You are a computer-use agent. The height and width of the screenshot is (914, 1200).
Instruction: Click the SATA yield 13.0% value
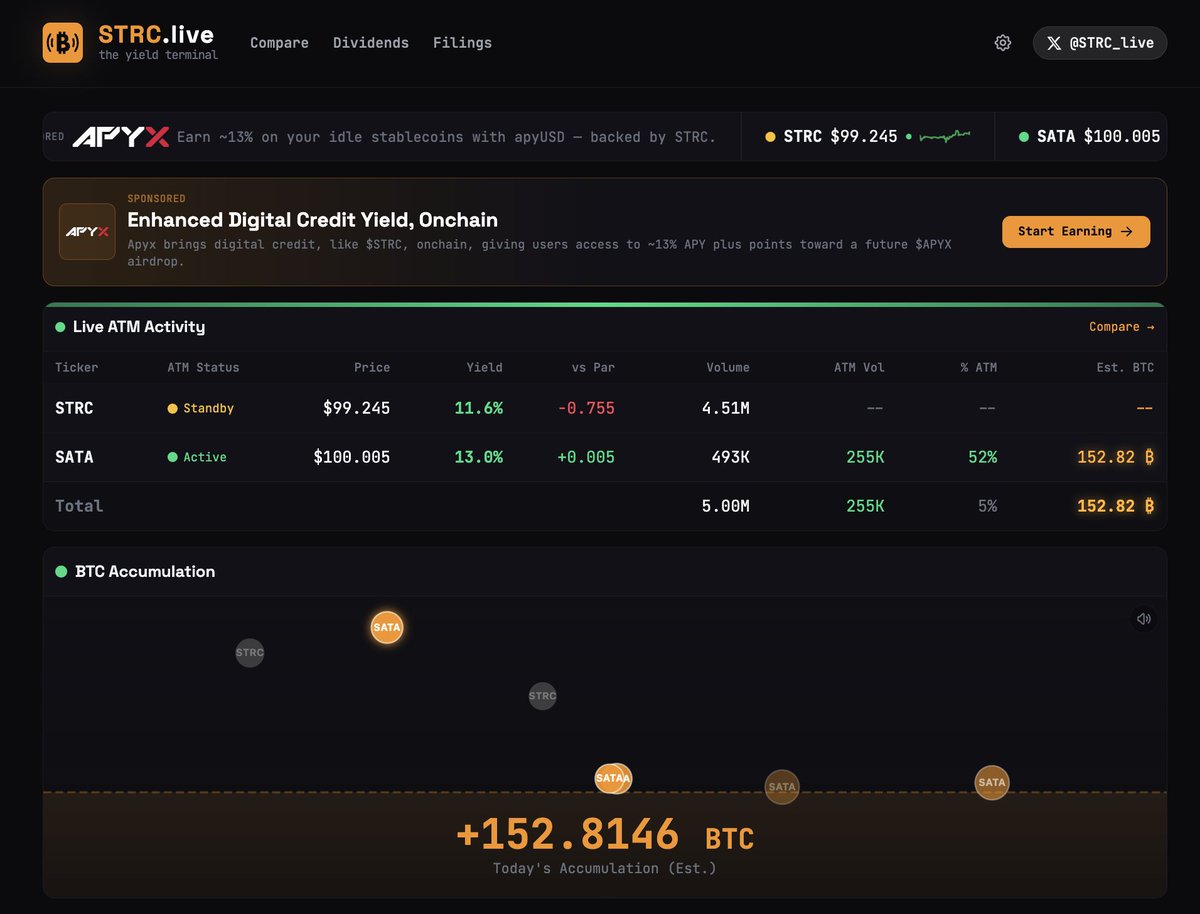click(x=478, y=457)
